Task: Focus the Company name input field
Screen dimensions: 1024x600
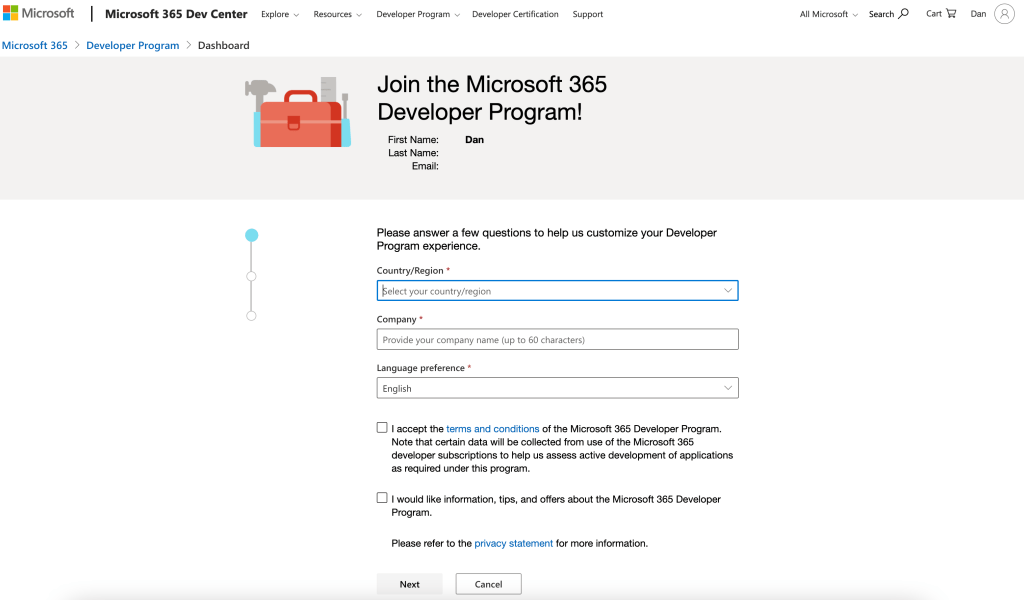Action: pos(557,340)
